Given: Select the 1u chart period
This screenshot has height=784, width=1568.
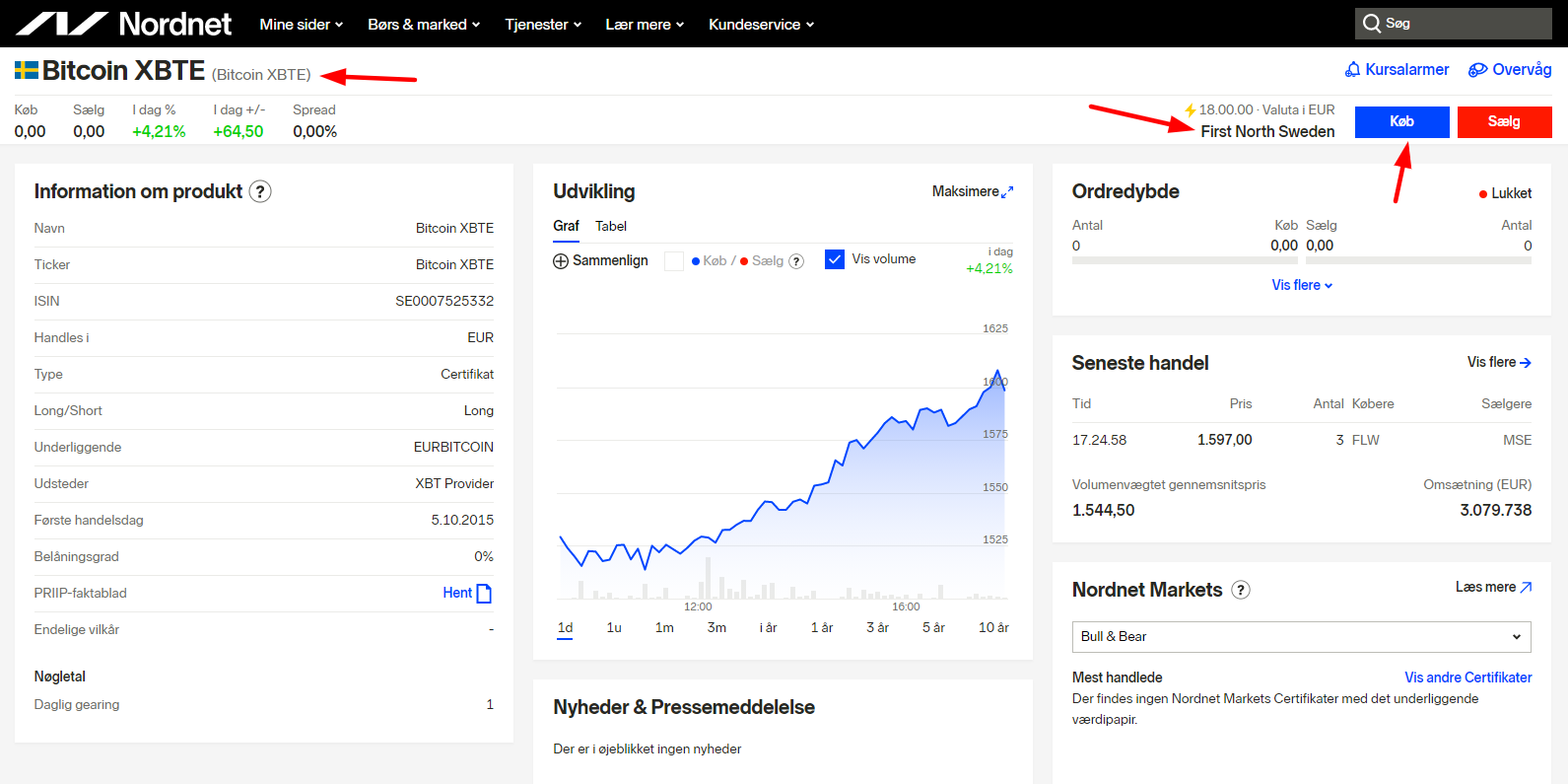Looking at the screenshot, I should pyautogui.click(x=614, y=627).
